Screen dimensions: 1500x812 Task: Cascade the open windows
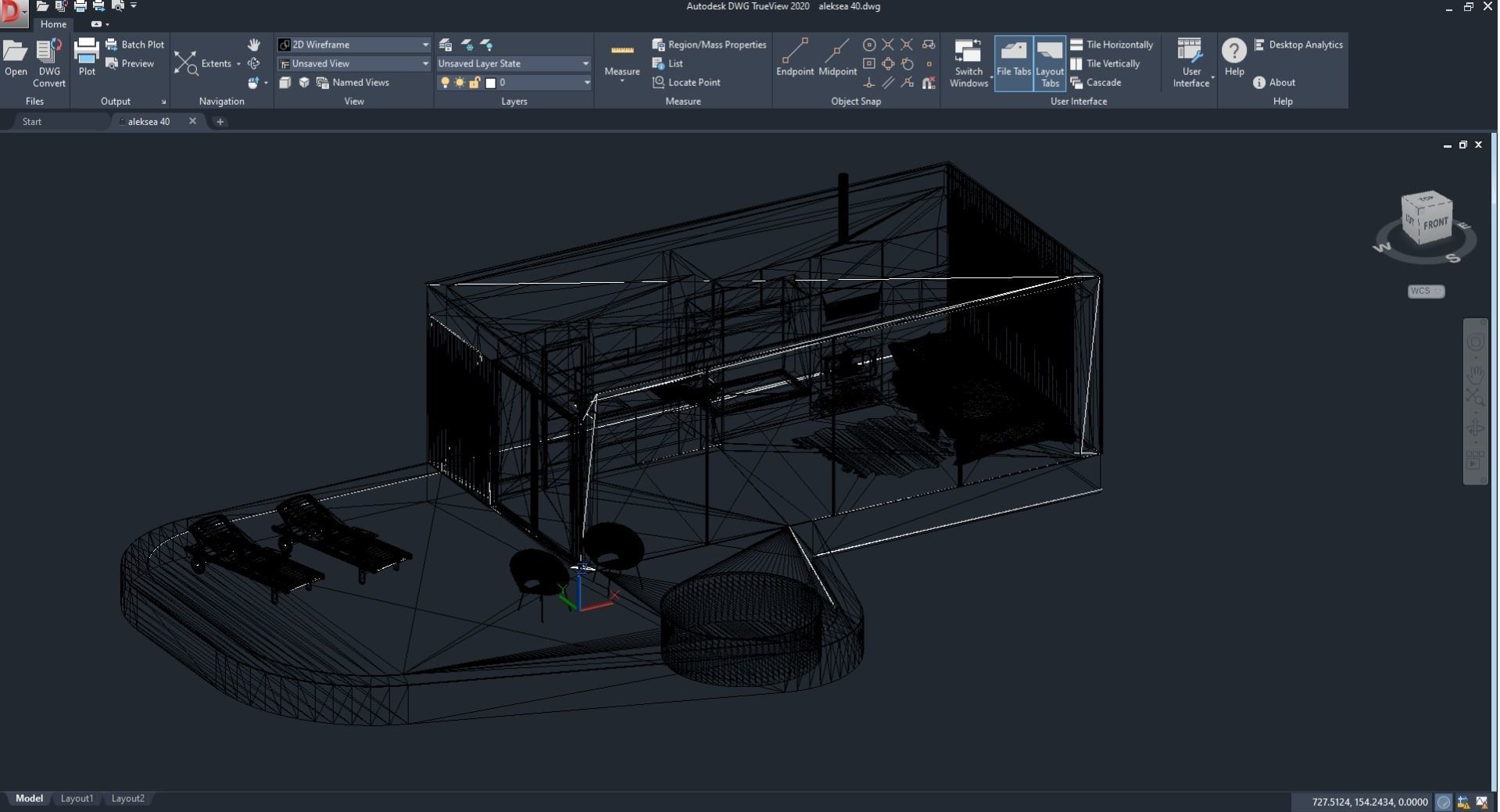(x=1096, y=82)
